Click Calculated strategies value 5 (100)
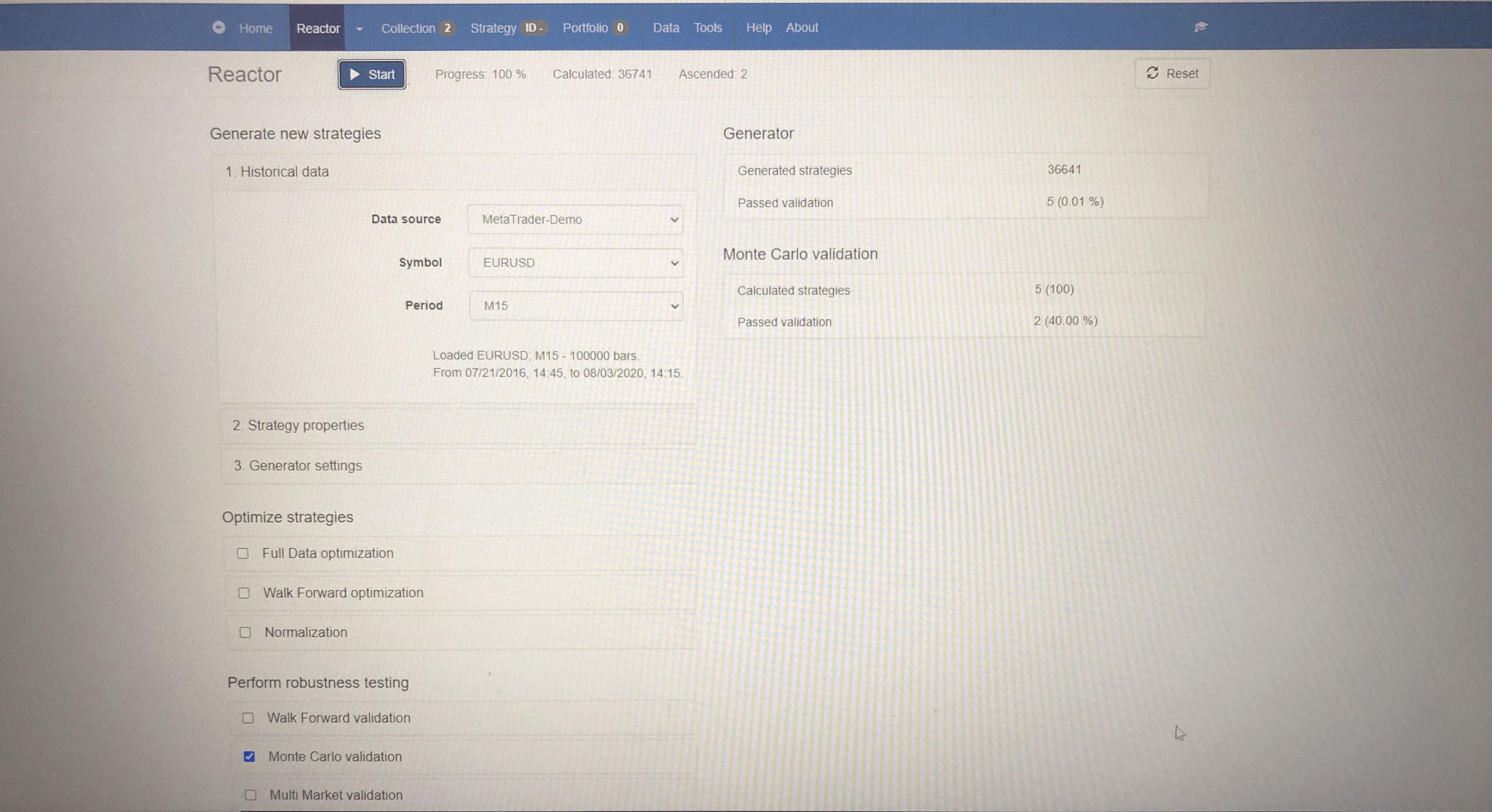Screen dimensions: 1492x812 1054,289
